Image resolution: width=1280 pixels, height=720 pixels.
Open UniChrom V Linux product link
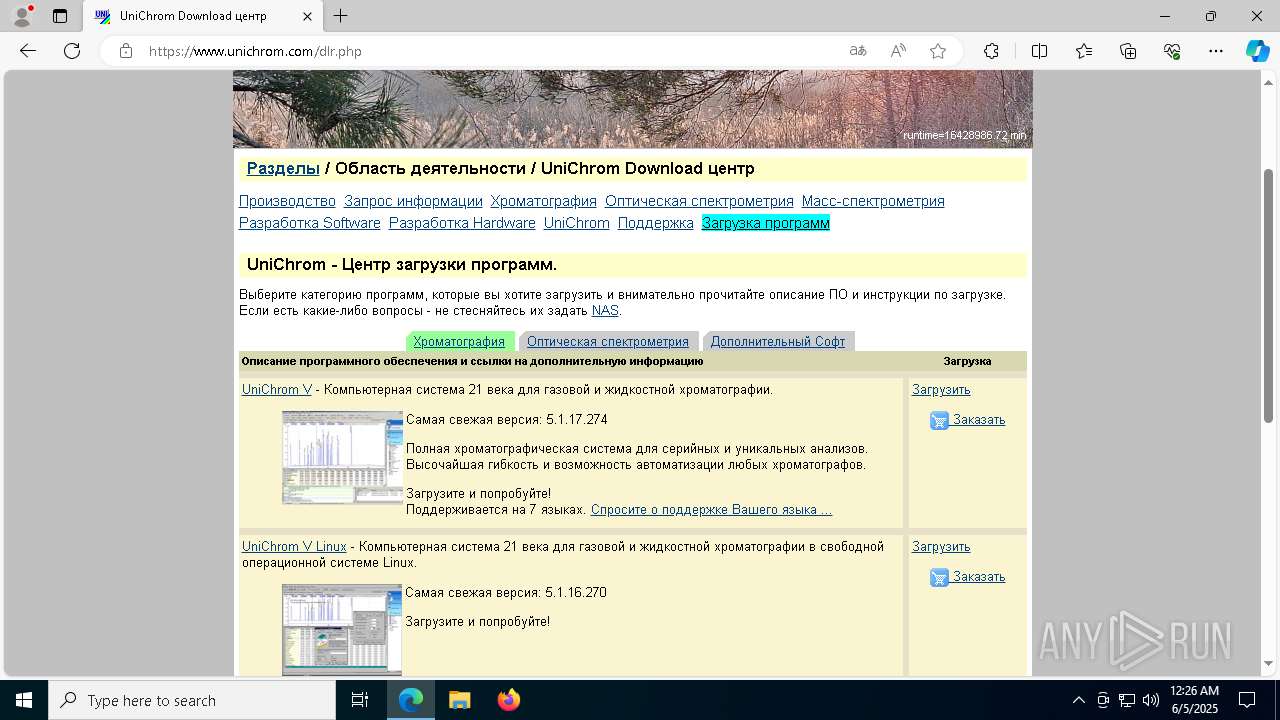[x=294, y=546]
